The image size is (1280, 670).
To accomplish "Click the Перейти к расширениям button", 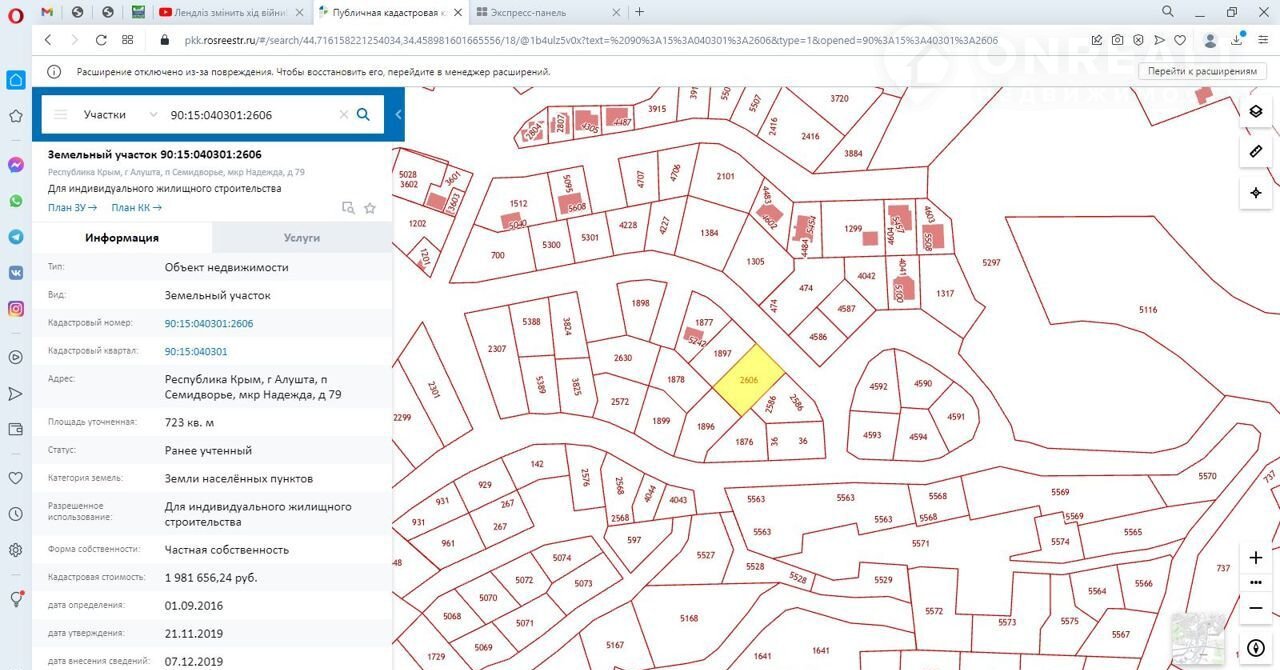I will point(1201,72).
